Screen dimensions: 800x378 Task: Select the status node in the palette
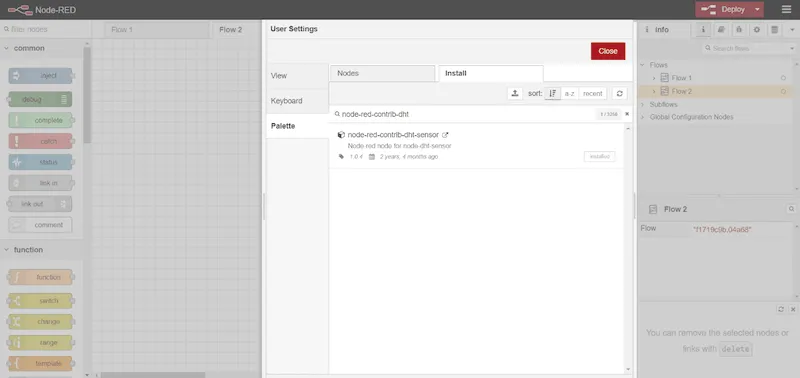pyautogui.click(x=40, y=162)
